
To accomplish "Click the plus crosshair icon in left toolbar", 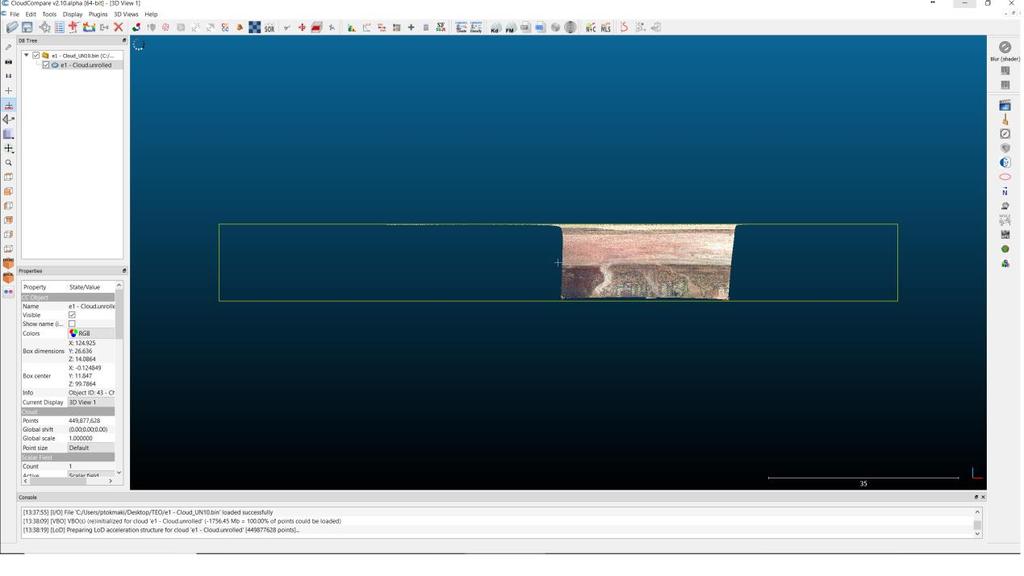I will coord(8,90).
